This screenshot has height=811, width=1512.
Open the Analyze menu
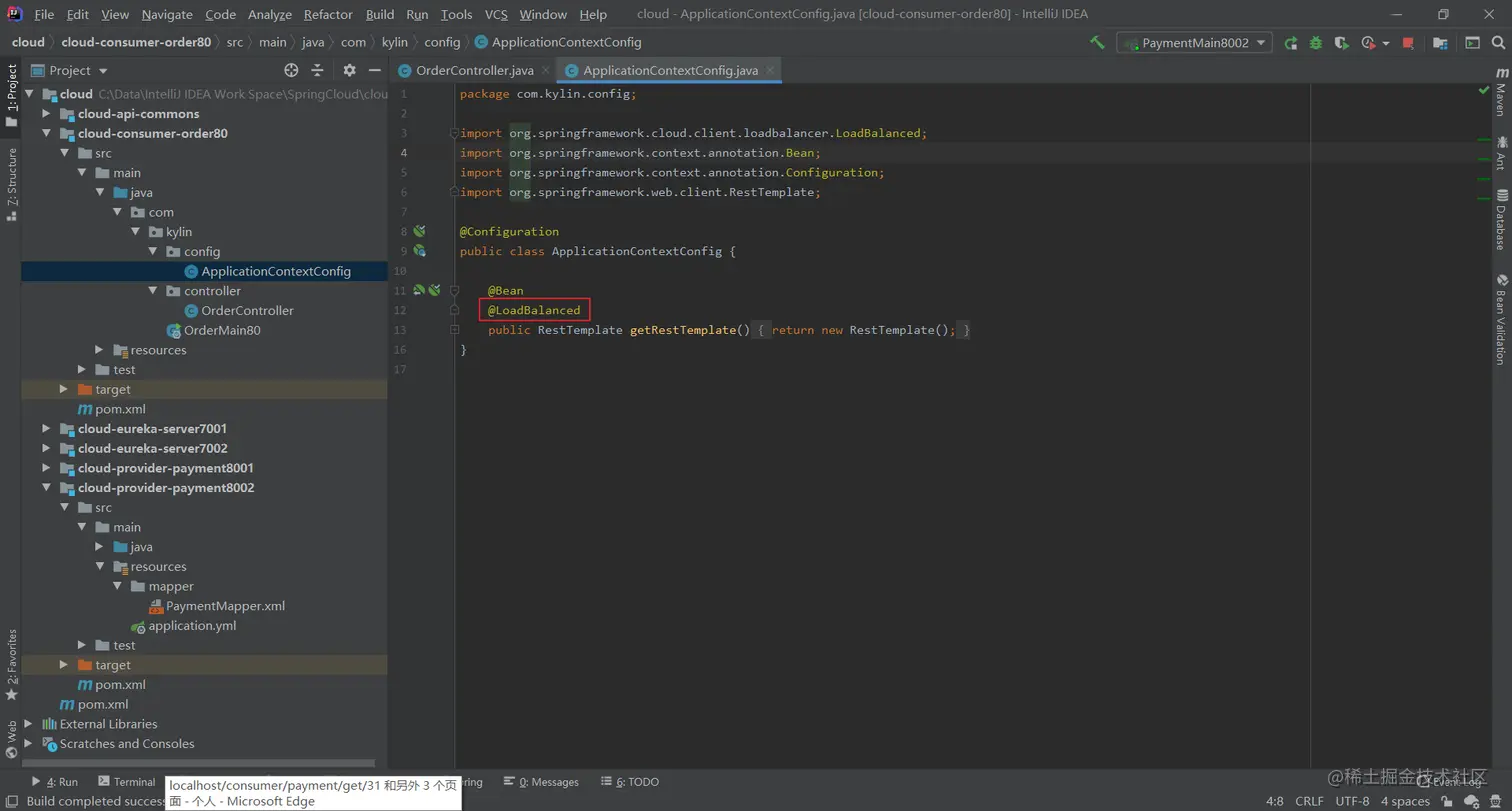(269, 14)
